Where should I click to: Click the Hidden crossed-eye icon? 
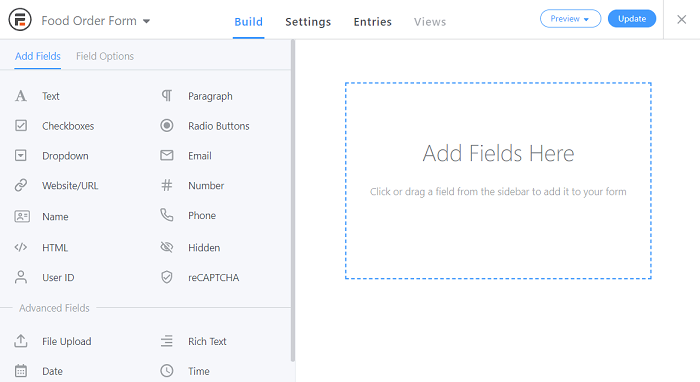coord(167,247)
